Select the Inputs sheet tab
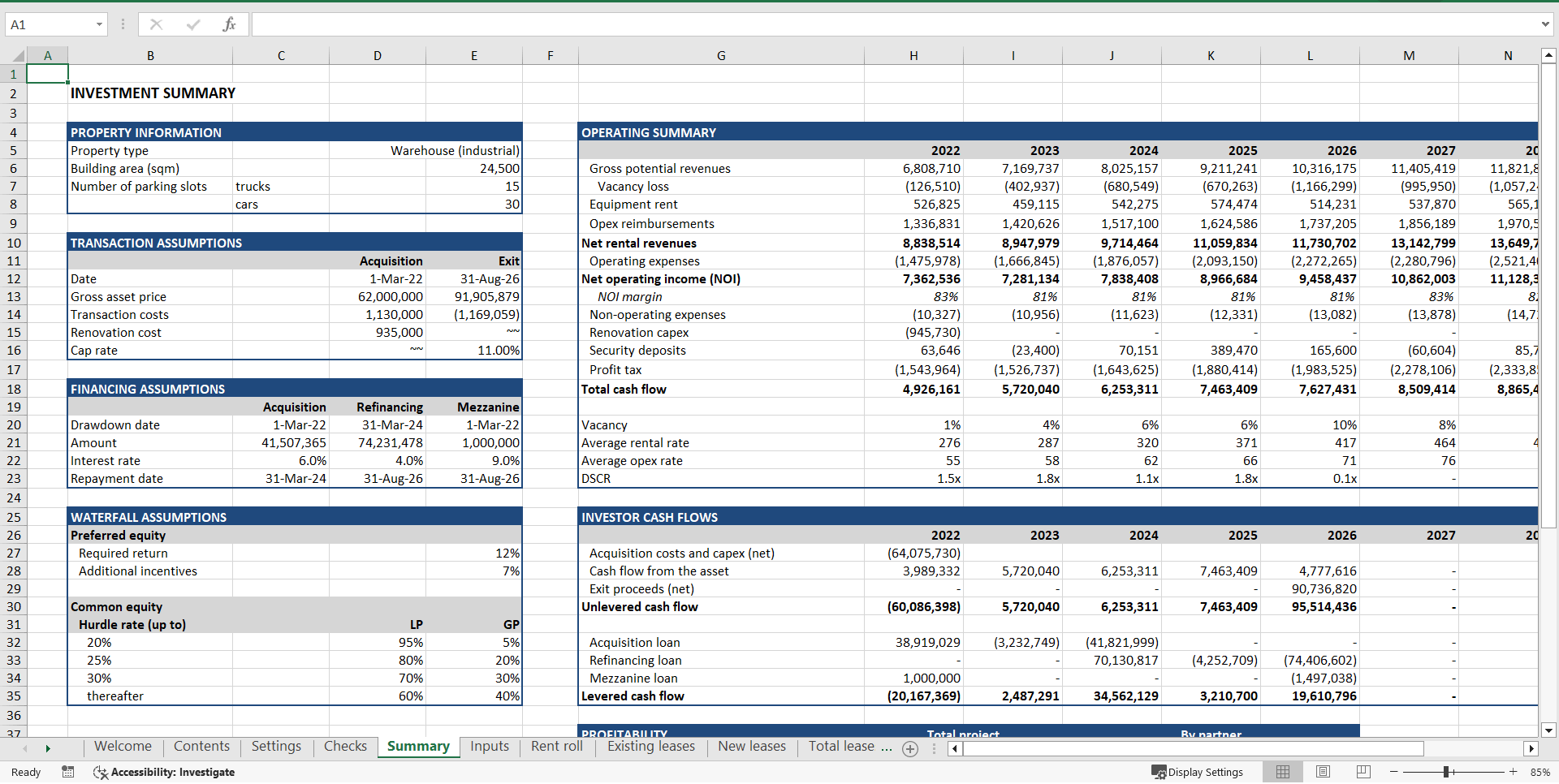This screenshot has height=784, width=1559. coord(490,747)
